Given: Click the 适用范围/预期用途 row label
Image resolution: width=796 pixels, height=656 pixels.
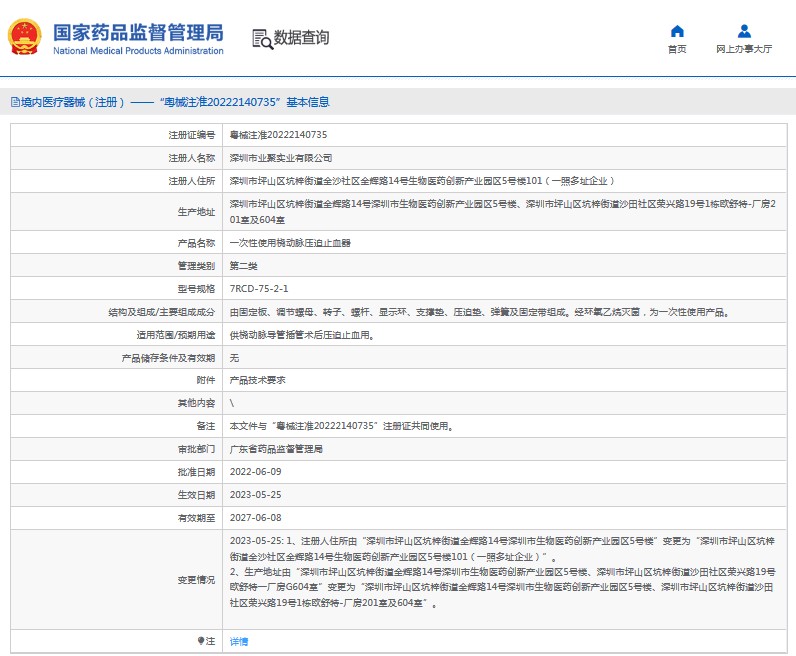Looking at the screenshot, I should (x=176, y=335).
